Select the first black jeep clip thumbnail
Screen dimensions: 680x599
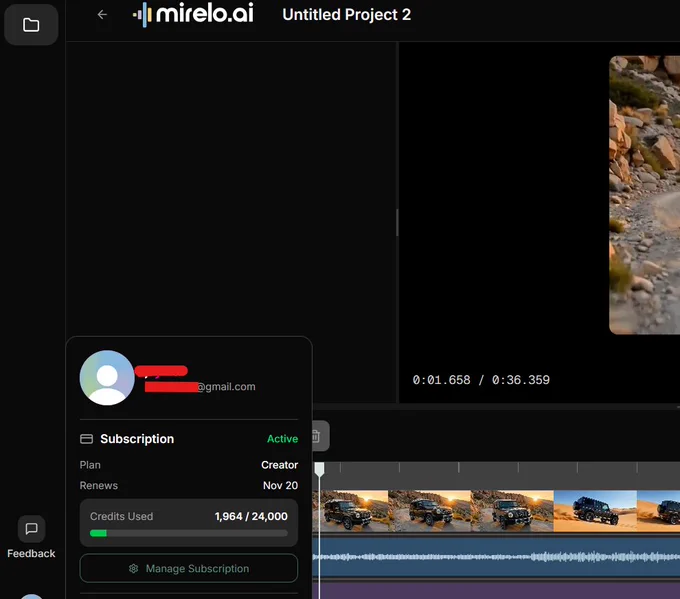click(351, 510)
